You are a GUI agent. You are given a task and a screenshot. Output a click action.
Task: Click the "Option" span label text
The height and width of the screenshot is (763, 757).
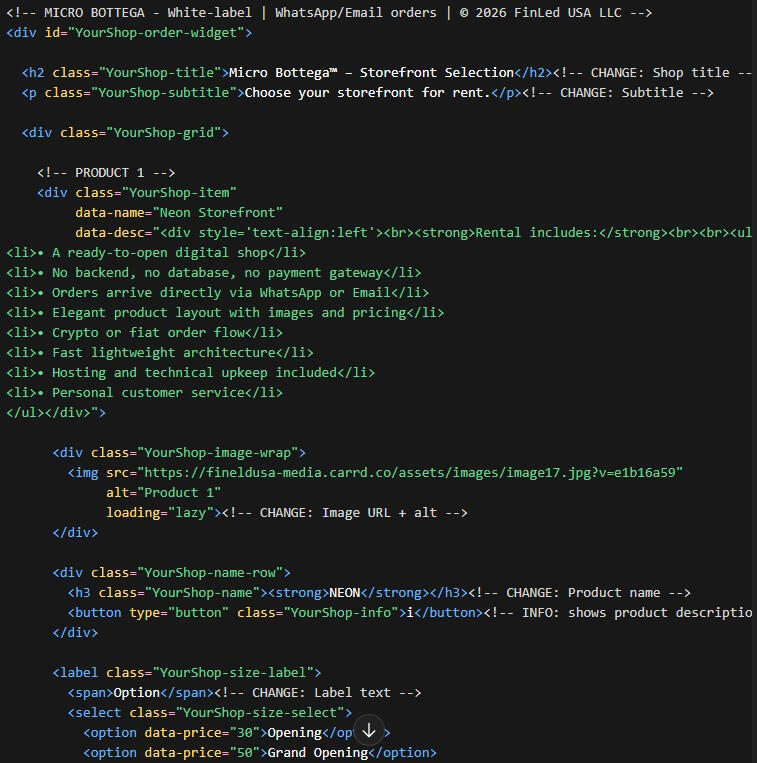[x=136, y=692]
